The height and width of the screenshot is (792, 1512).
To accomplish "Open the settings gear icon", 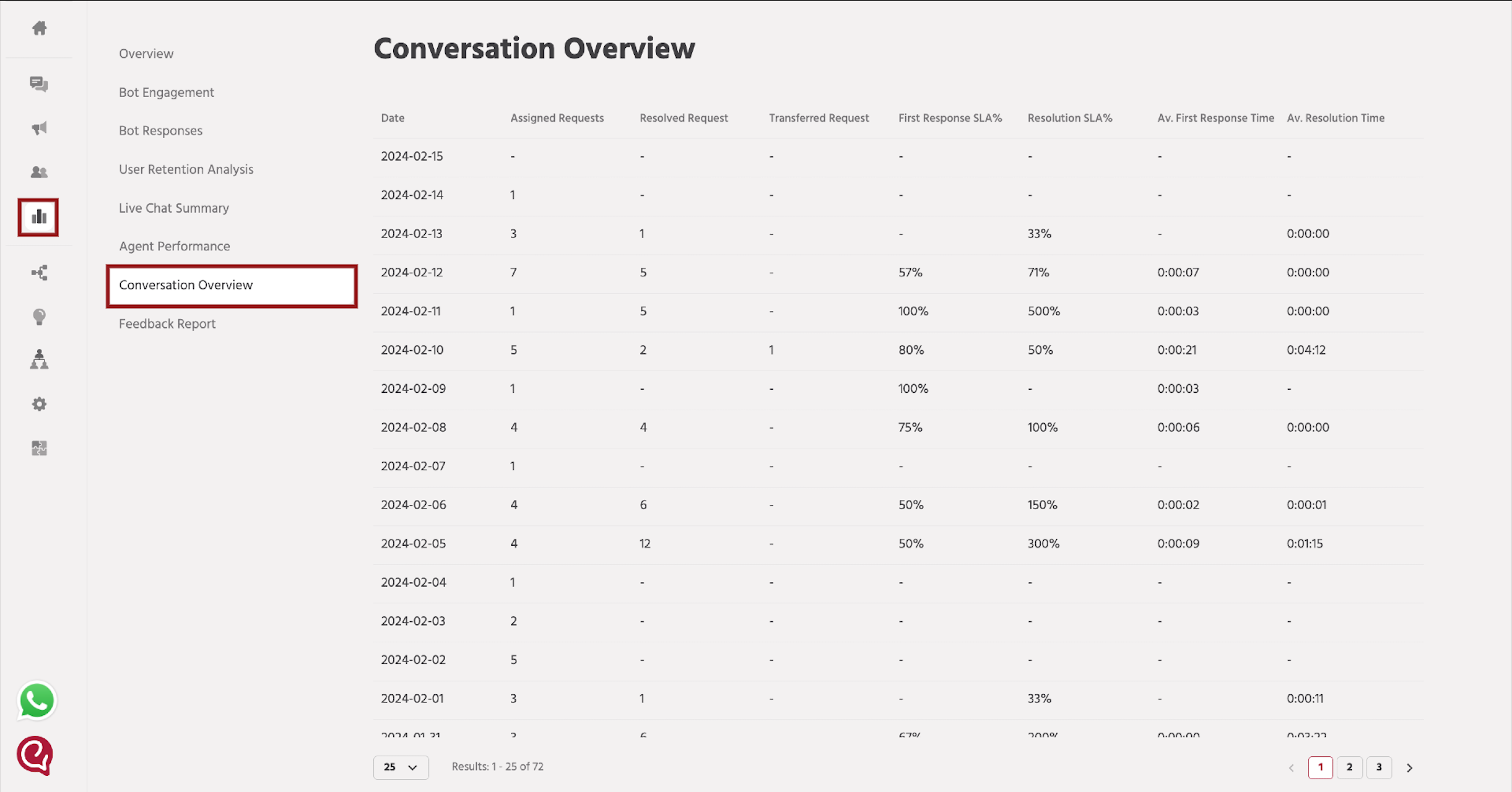I will point(39,404).
